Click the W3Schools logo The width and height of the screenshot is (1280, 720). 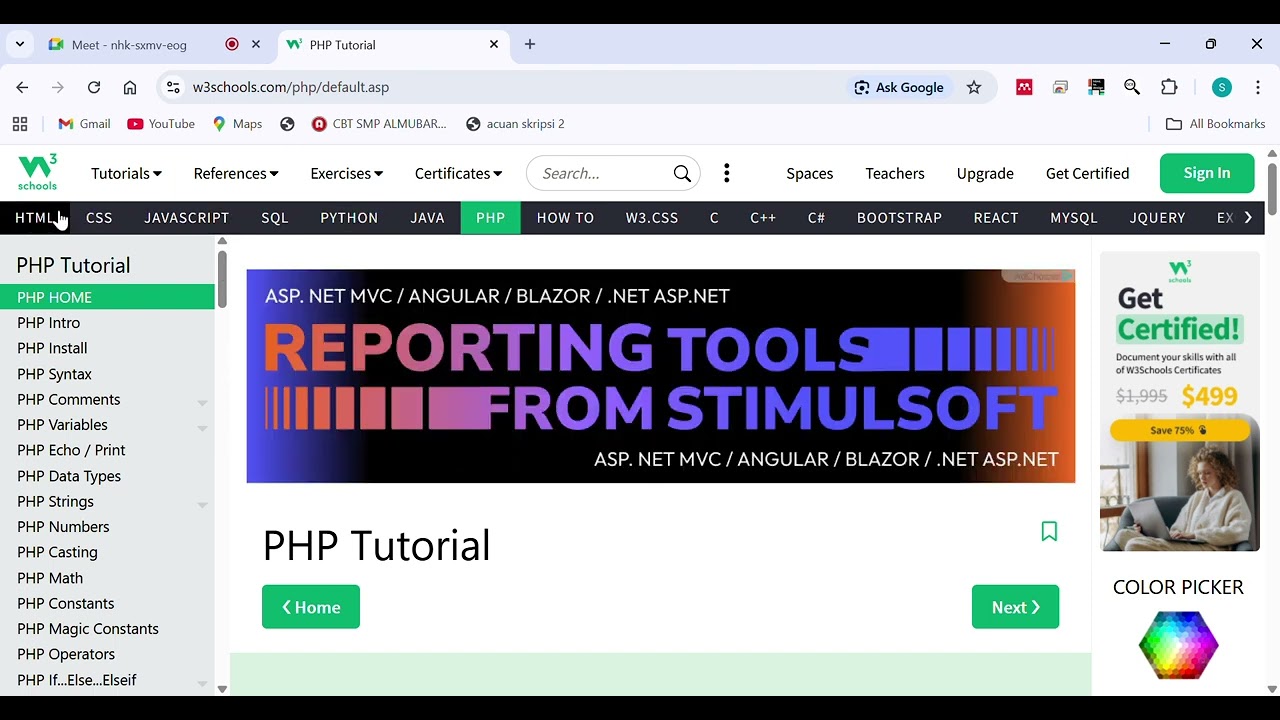(x=38, y=172)
